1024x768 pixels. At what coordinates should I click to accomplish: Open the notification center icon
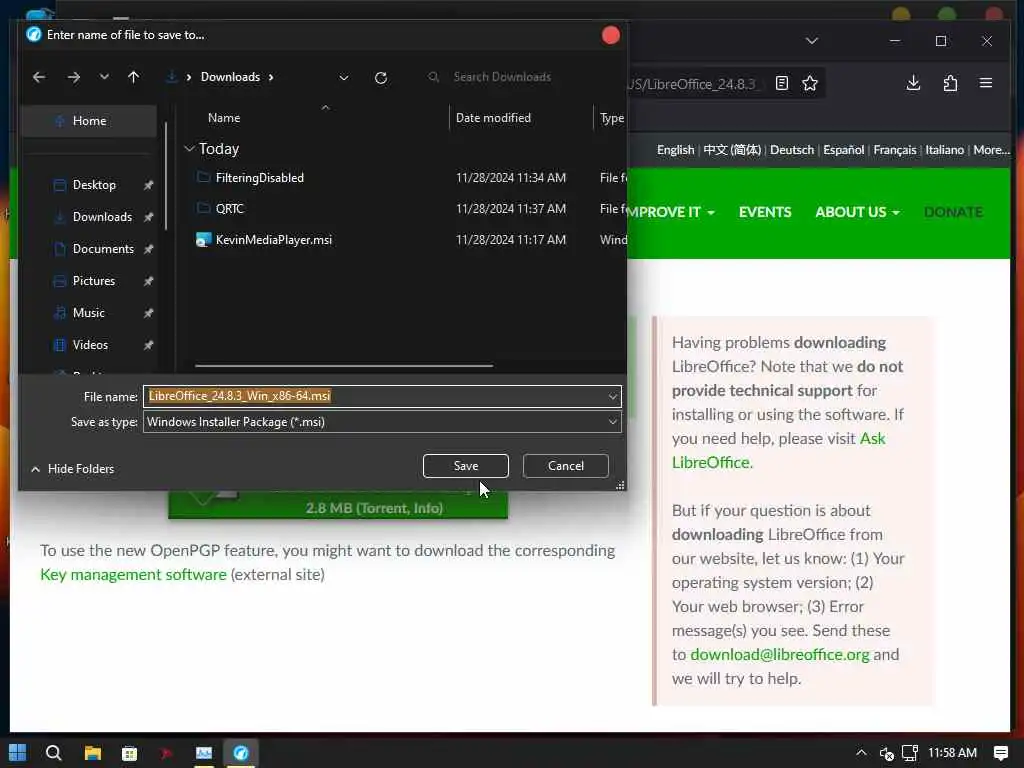click(1000, 753)
